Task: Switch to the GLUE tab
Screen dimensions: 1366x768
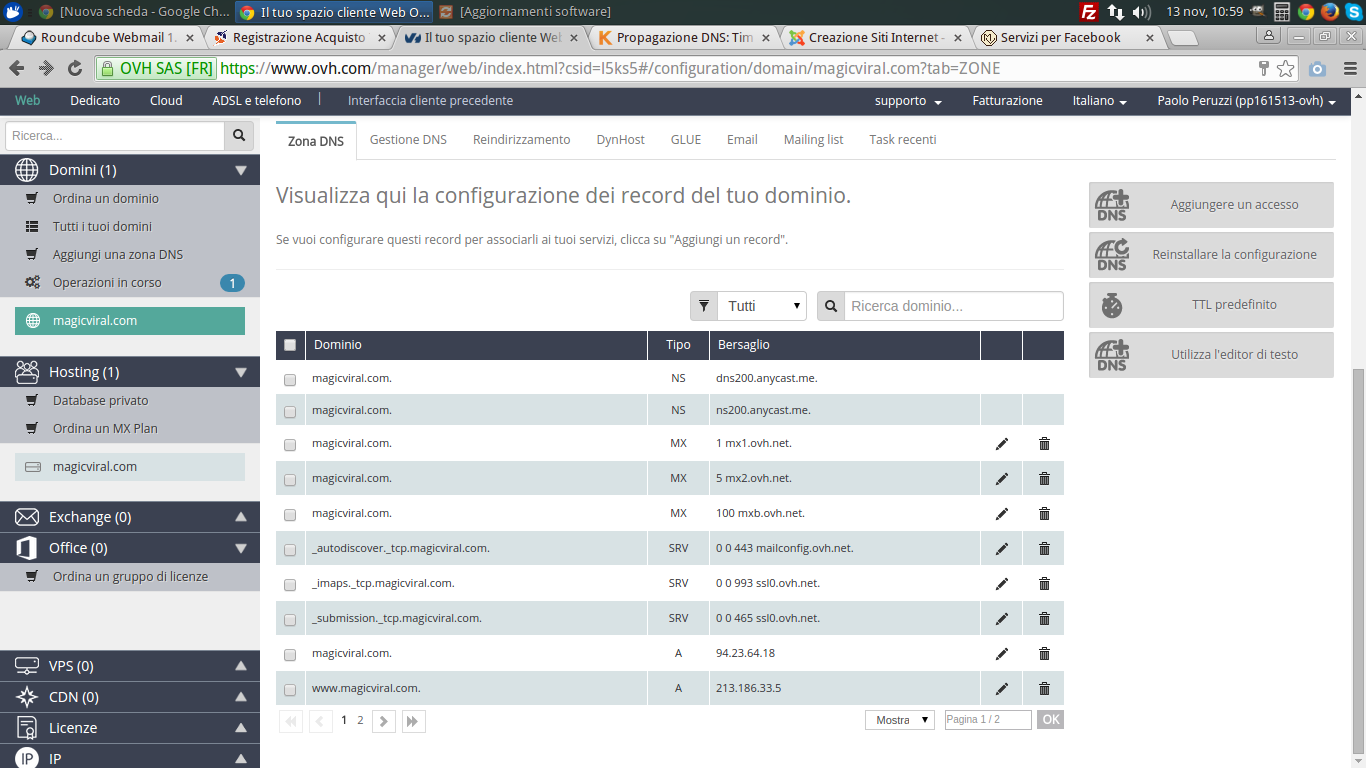Action: (x=686, y=140)
